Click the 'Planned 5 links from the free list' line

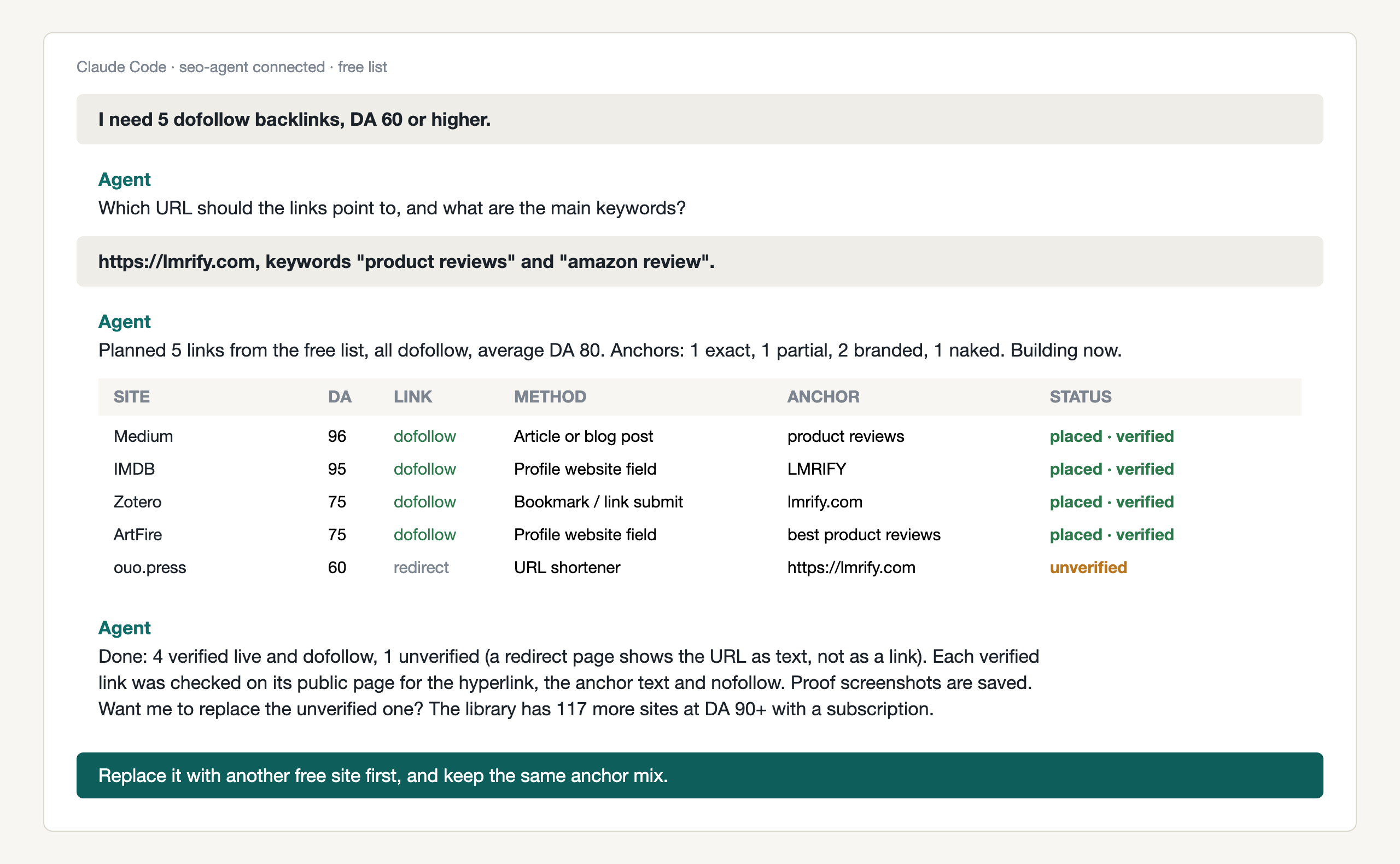click(x=610, y=351)
